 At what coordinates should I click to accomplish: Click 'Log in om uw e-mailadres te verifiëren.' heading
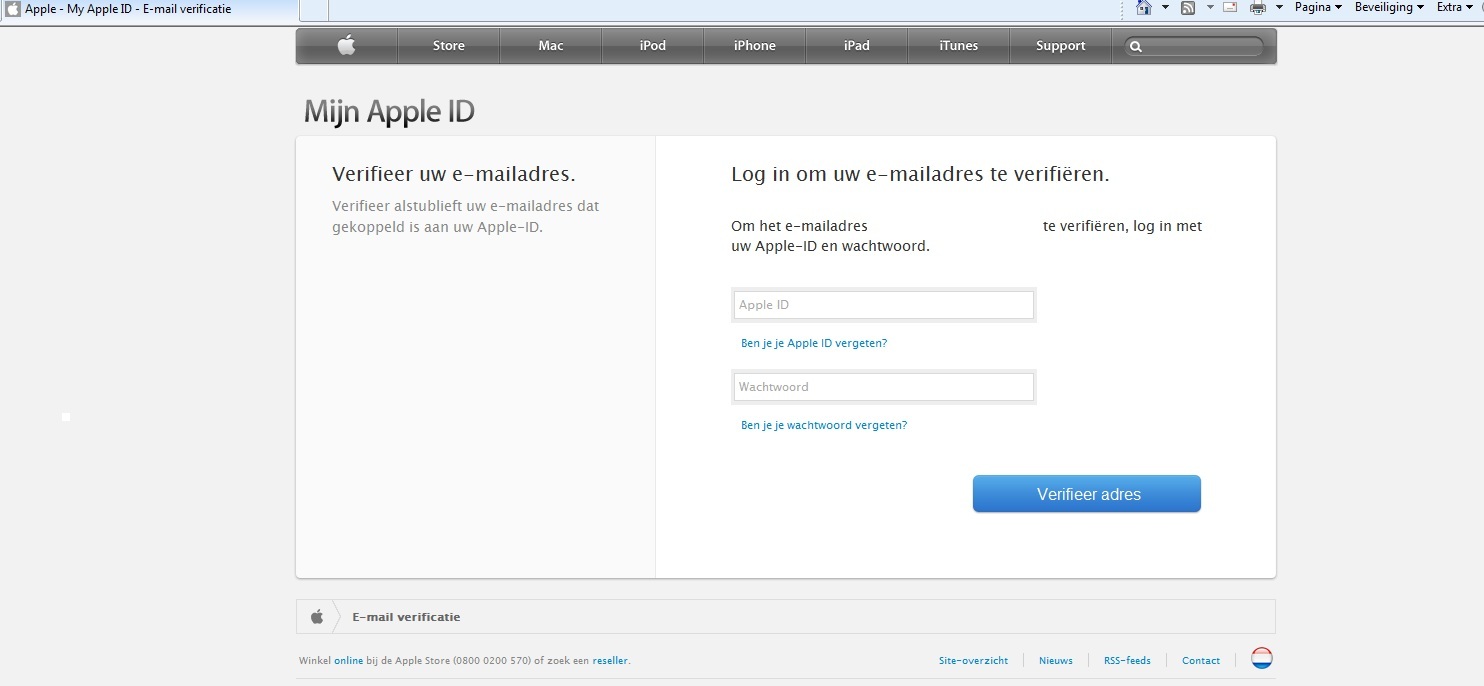920,175
